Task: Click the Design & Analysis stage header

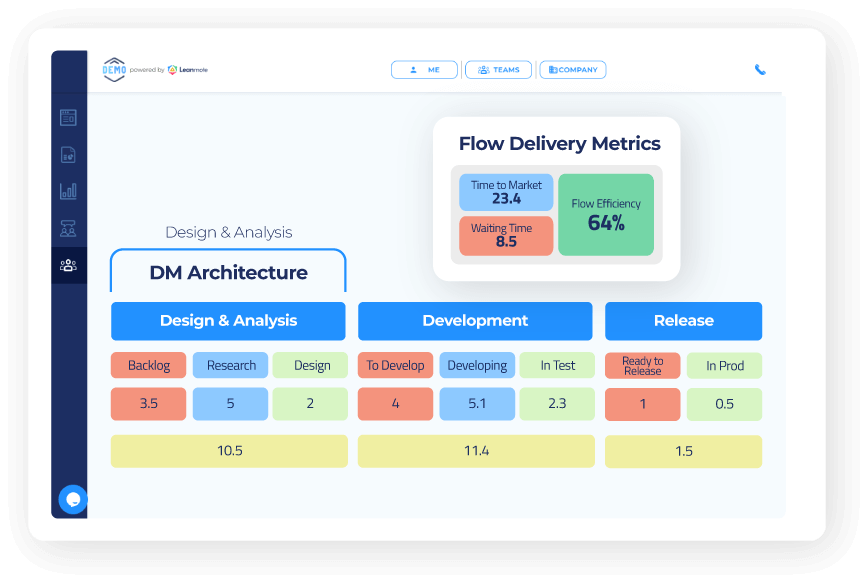Action: [x=228, y=321]
